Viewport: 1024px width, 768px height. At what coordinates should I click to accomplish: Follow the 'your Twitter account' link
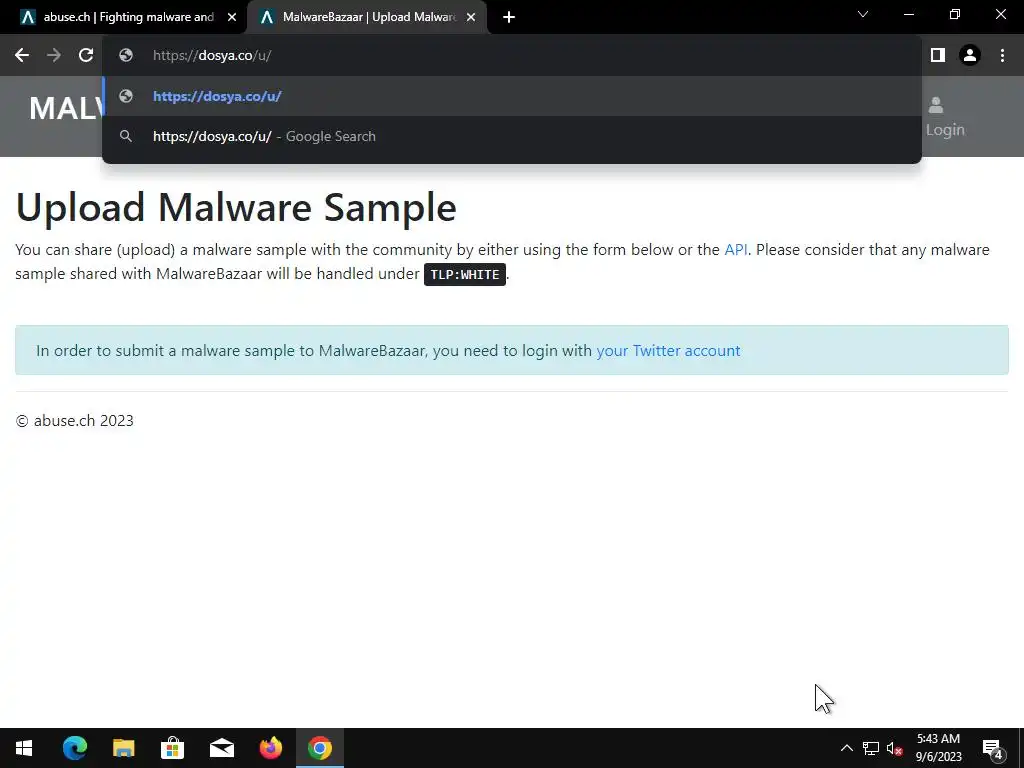(x=668, y=351)
